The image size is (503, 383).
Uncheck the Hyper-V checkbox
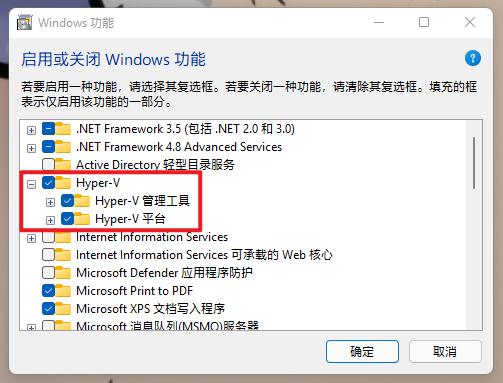[48, 183]
